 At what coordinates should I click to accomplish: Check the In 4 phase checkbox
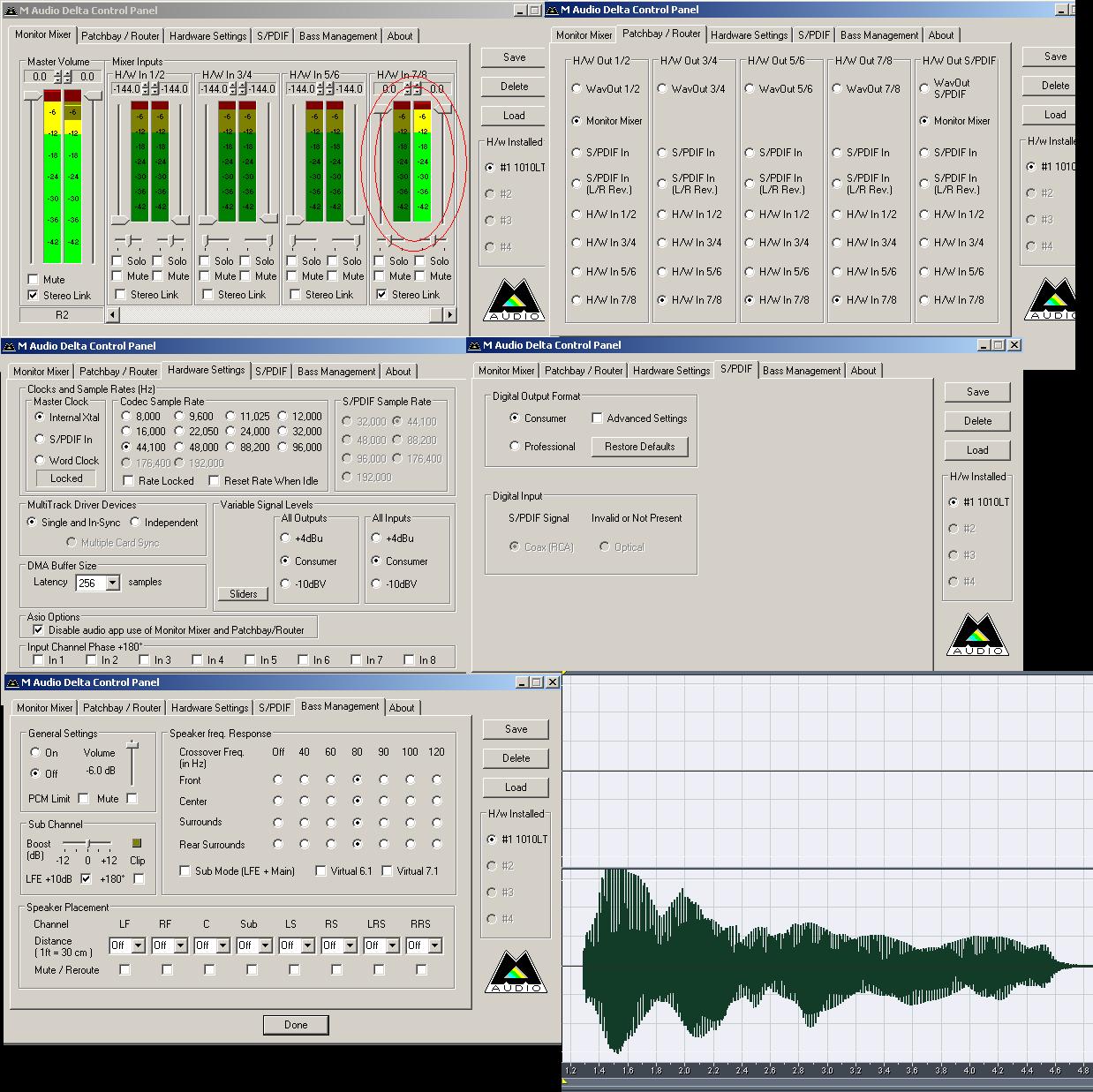tap(198, 660)
